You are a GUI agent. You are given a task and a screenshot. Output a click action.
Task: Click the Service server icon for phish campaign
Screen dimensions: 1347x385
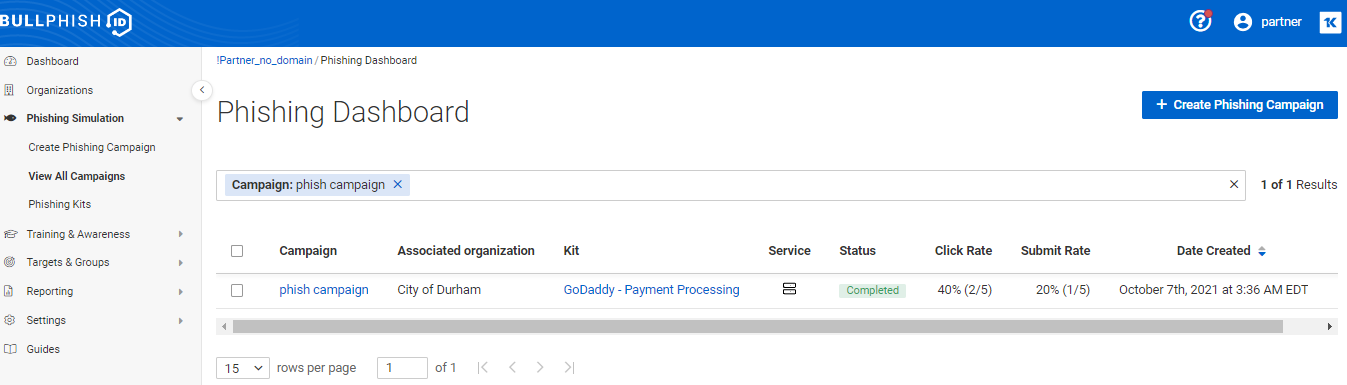coord(789,290)
